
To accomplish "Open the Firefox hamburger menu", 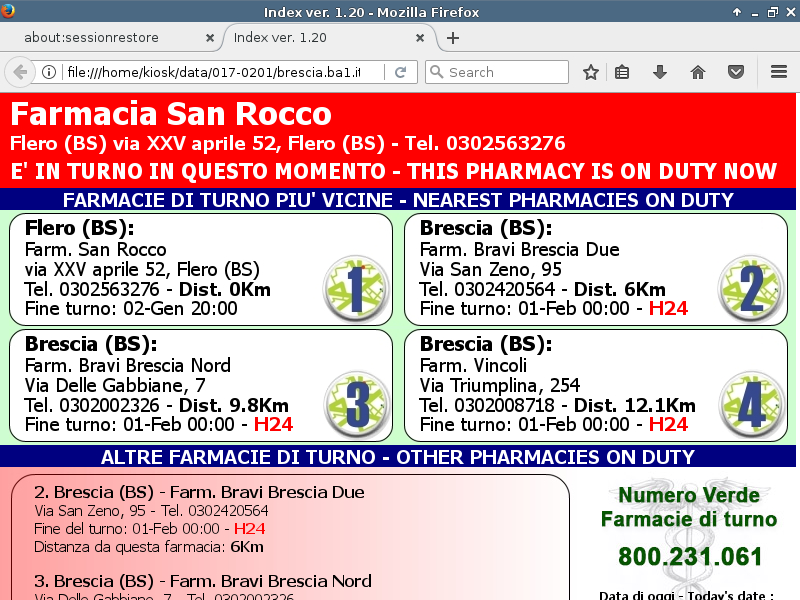I will coord(779,72).
